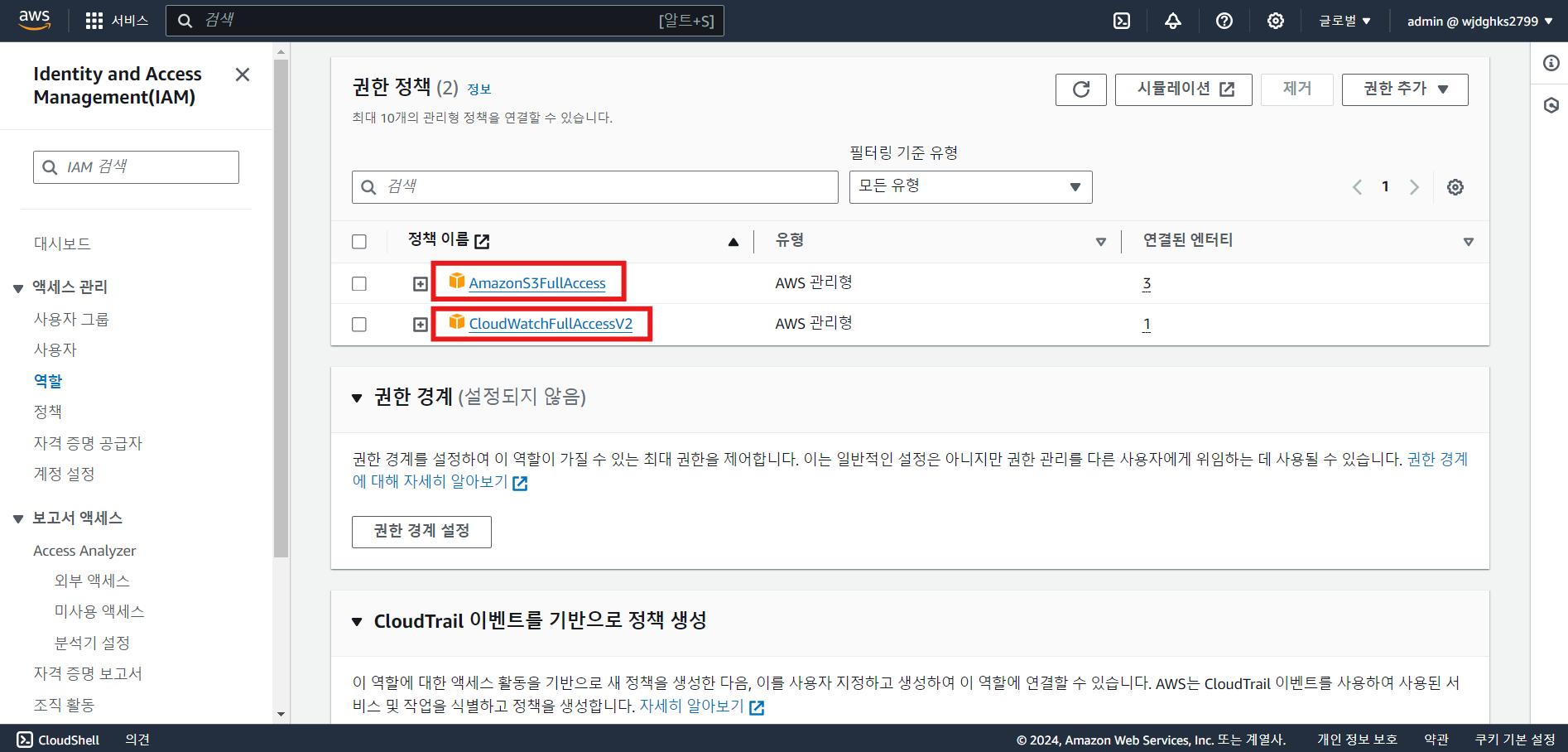Open the AmazonS3FullAccess policy link
The height and width of the screenshot is (752, 1568).
coord(537,283)
